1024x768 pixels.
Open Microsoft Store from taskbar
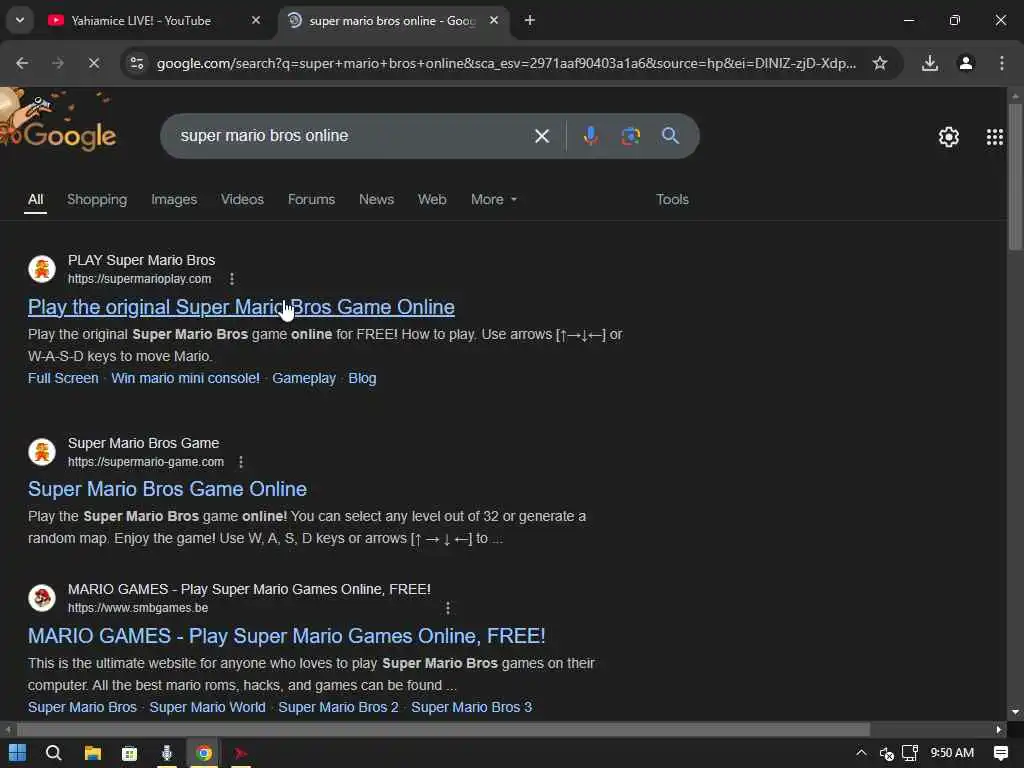point(129,753)
